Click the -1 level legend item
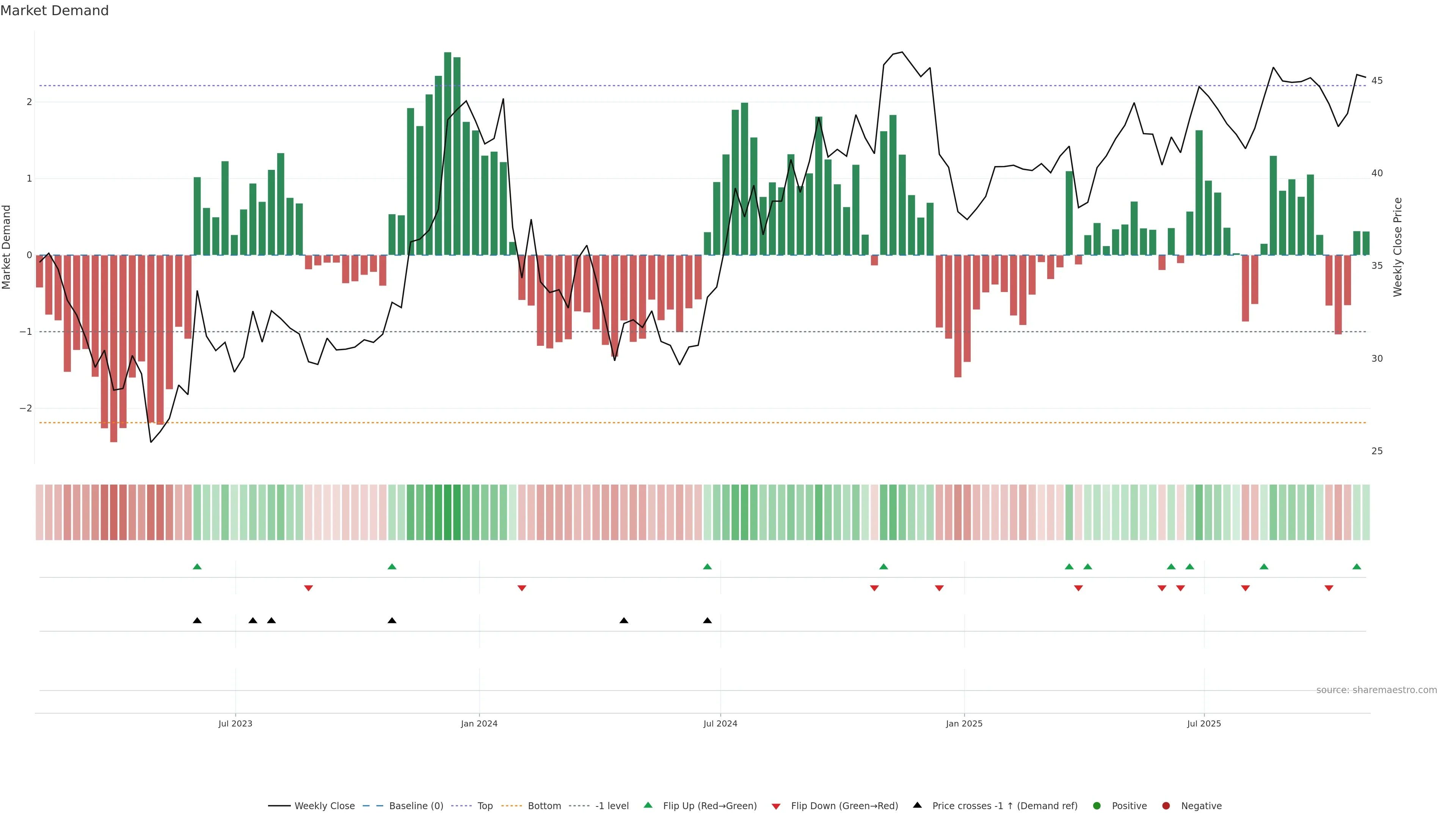Screen dimensions: 1456x819 point(612,806)
